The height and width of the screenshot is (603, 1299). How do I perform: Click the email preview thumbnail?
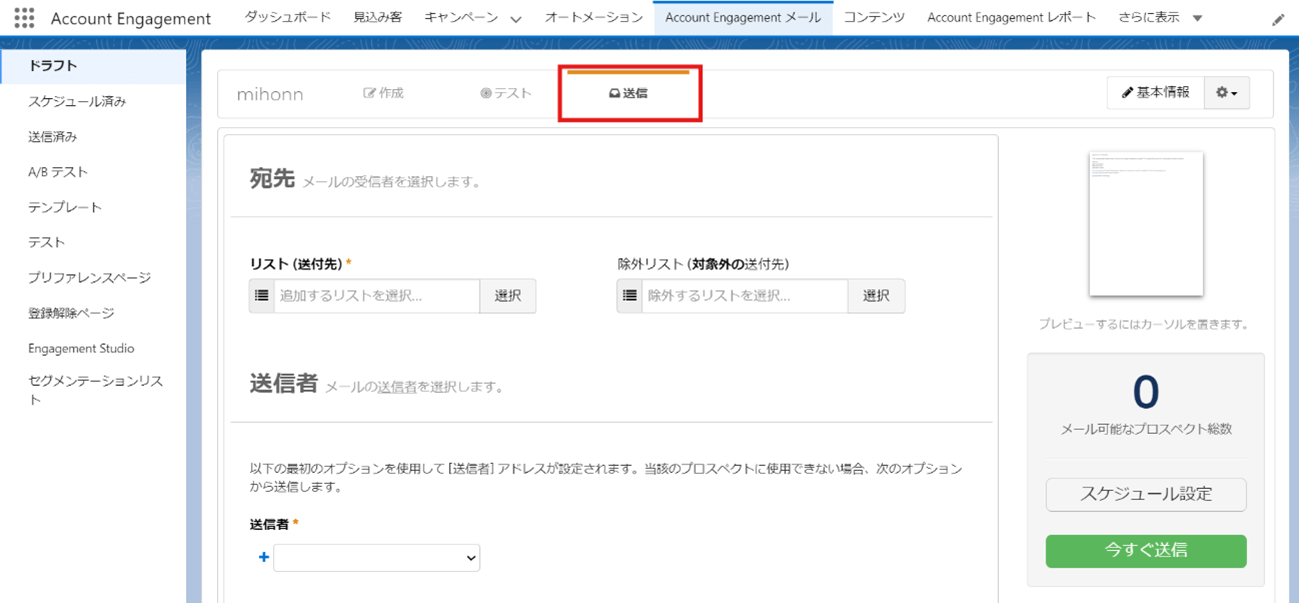click(1146, 224)
